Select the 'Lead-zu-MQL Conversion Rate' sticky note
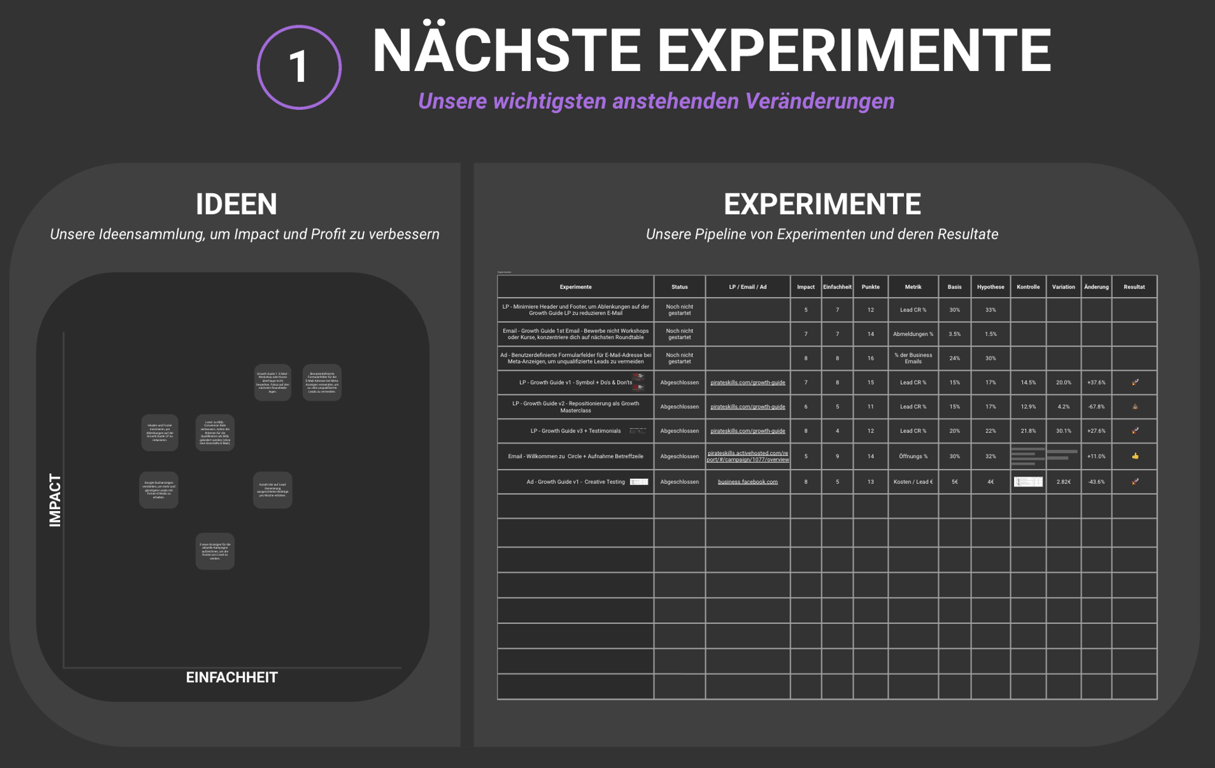This screenshot has width=1215, height=768. 215,432
